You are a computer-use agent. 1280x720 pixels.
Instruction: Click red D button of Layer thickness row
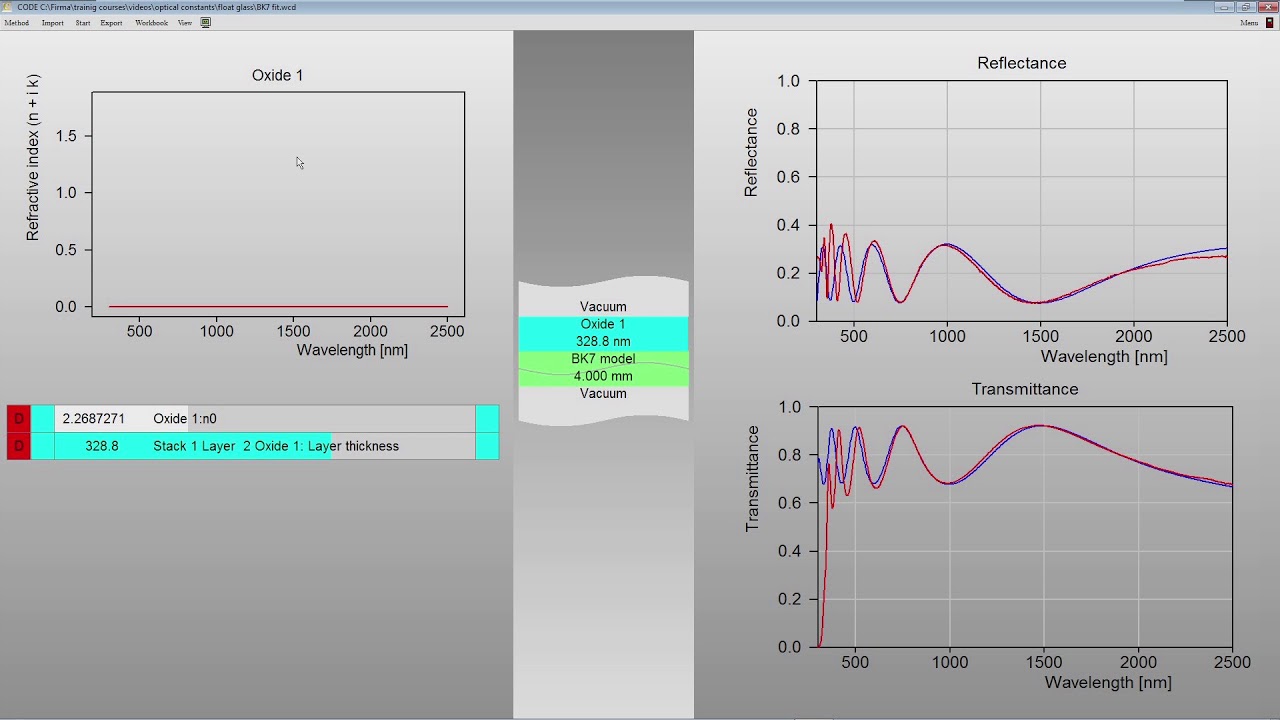pos(18,446)
